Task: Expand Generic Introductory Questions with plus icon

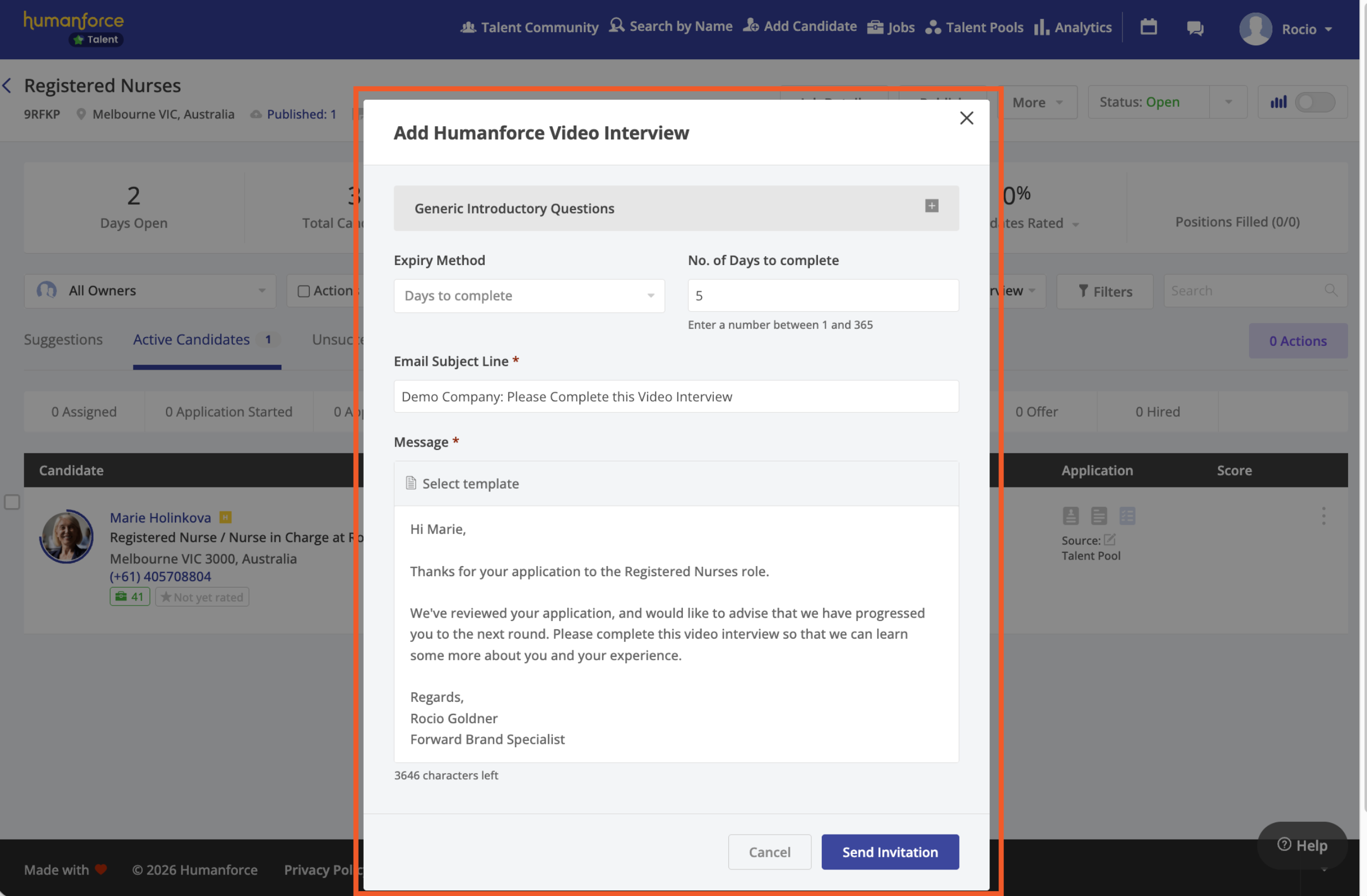Action: point(931,206)
